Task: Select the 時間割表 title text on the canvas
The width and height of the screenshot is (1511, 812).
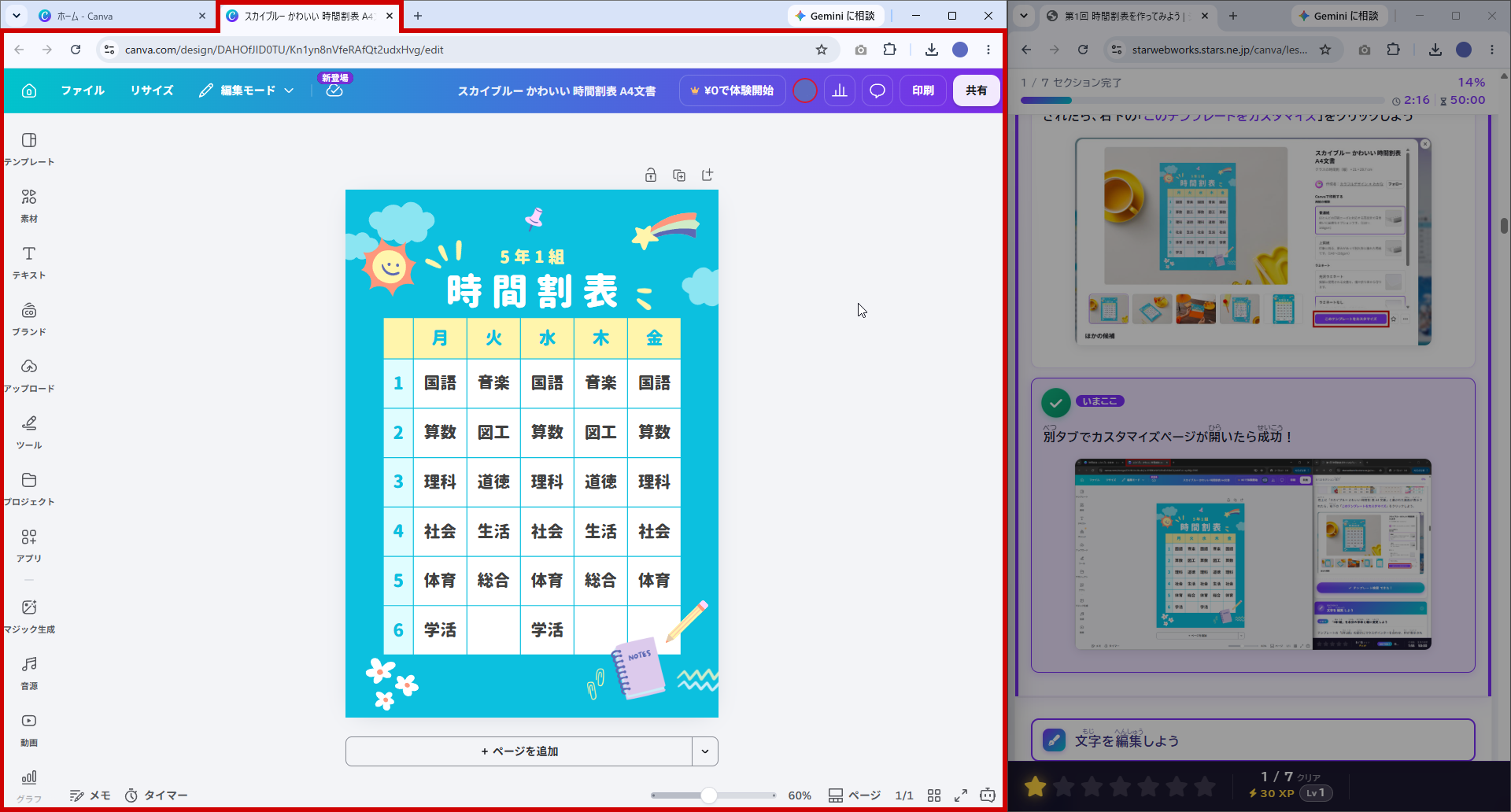Action: 532,291
